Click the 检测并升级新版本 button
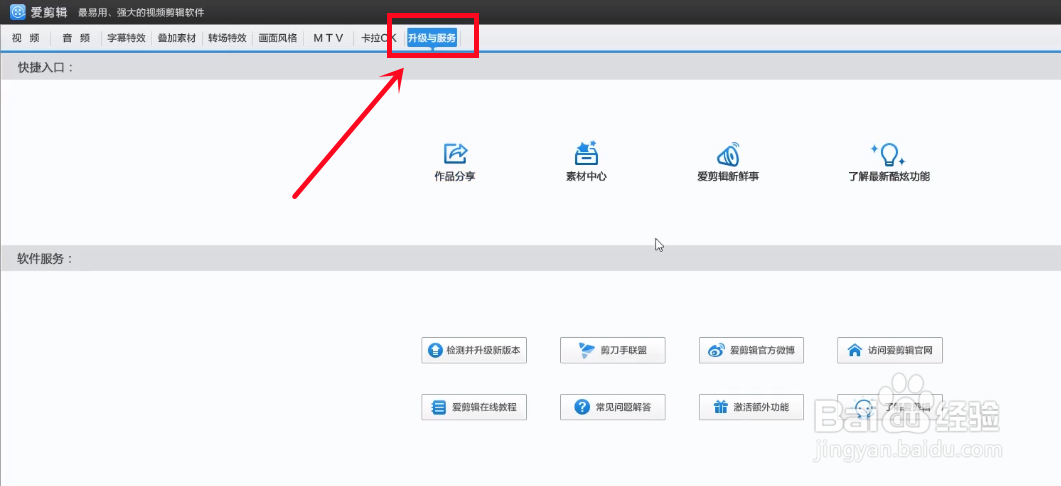The height and width of the screenshot is (486, 1061). (x=474, y=351)
